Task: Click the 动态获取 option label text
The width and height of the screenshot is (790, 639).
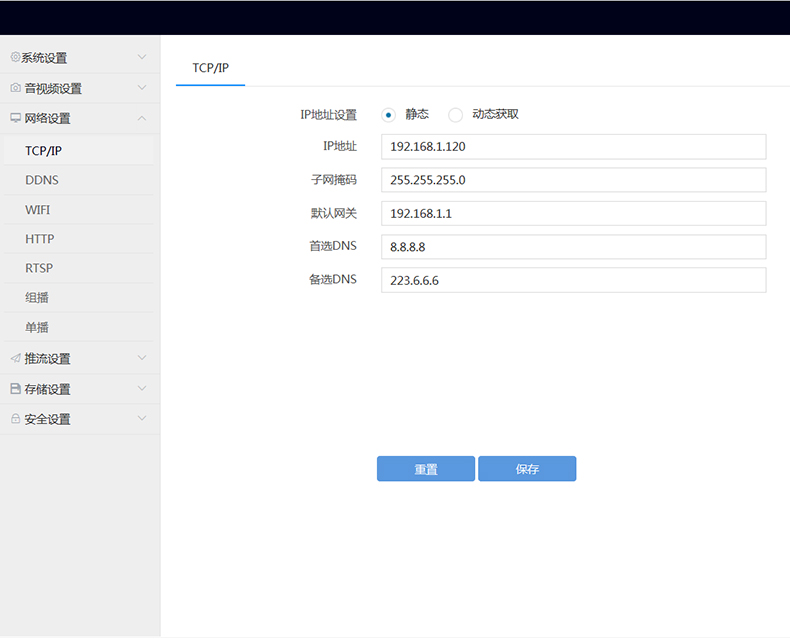Action: click(495, 114)
